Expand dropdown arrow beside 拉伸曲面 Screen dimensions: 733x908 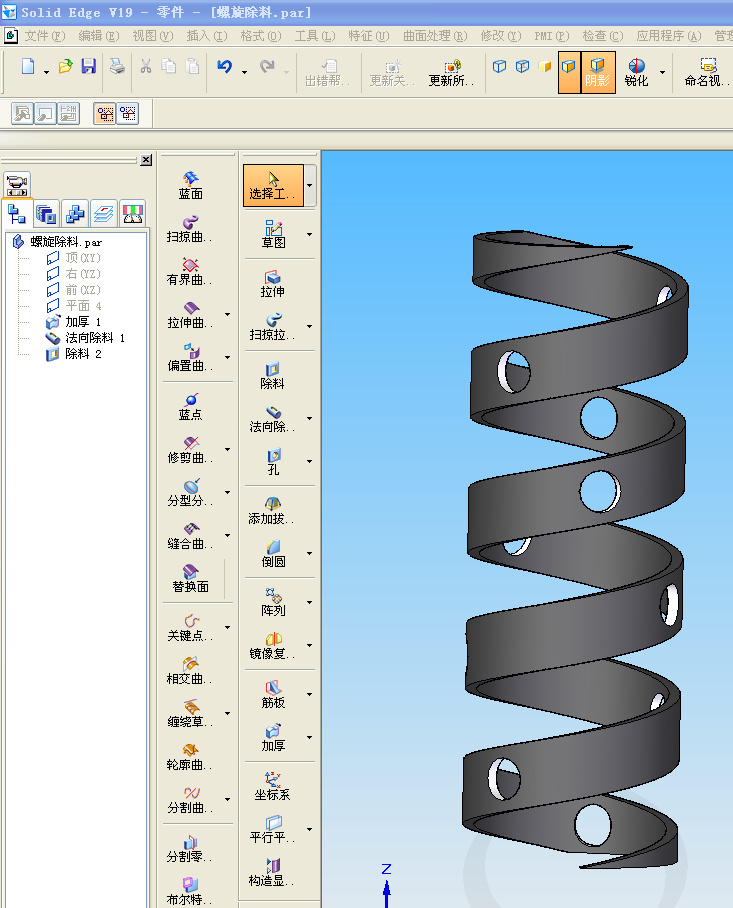[x=228, y=314]
